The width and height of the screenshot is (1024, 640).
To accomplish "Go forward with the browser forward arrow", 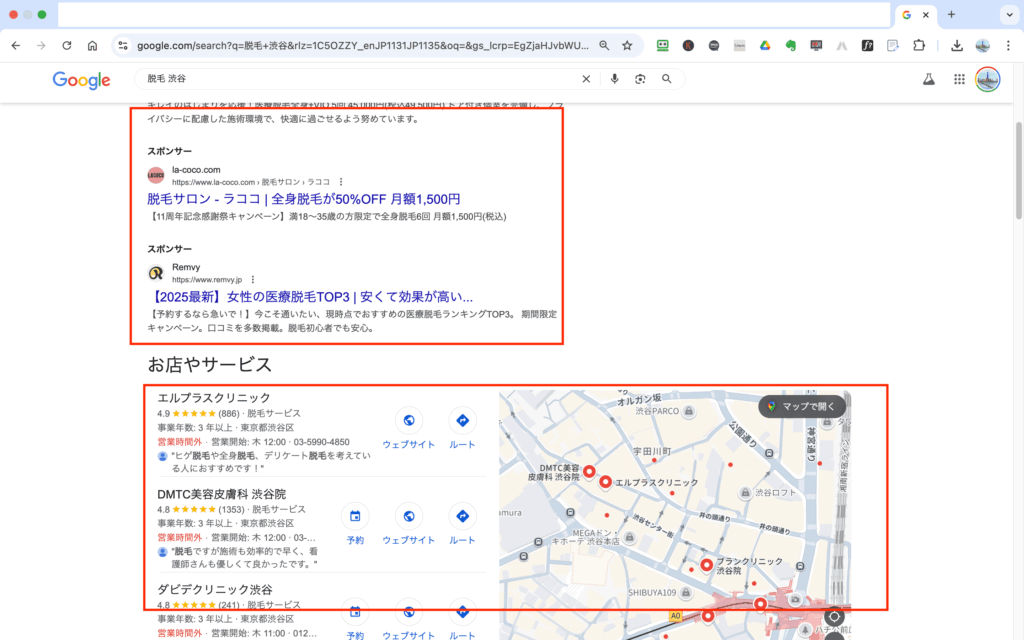I will point(41,46).
